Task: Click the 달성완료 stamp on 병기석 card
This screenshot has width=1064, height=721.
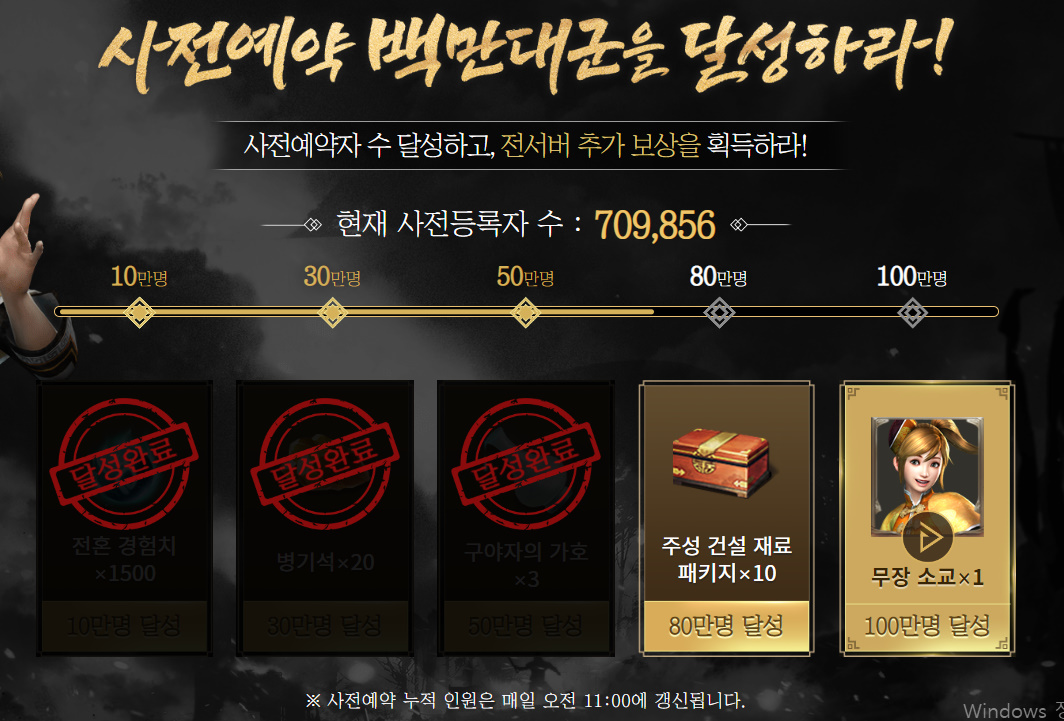Action: [324, 461]
